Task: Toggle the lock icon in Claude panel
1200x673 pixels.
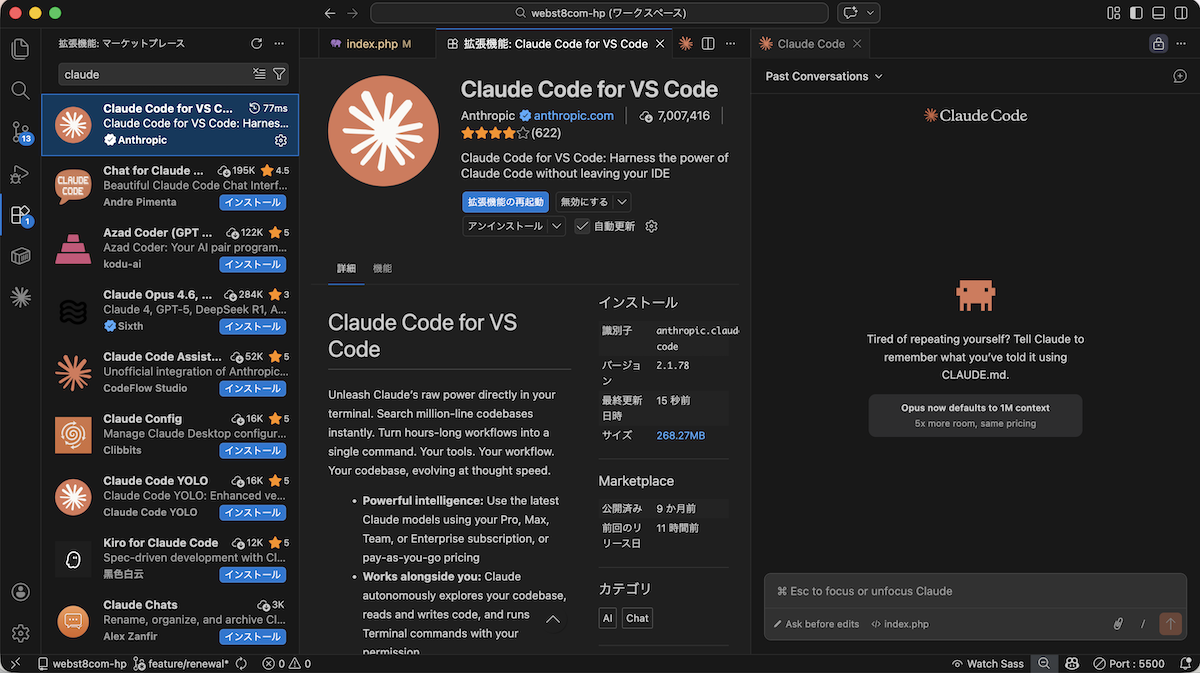Action: click(x=1158, y=44)
